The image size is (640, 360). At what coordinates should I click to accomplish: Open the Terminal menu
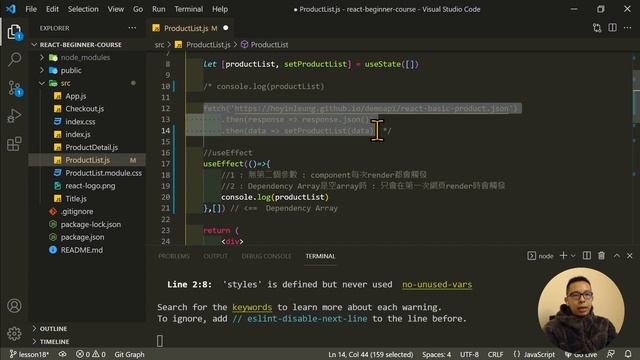[x=189, y=9]
